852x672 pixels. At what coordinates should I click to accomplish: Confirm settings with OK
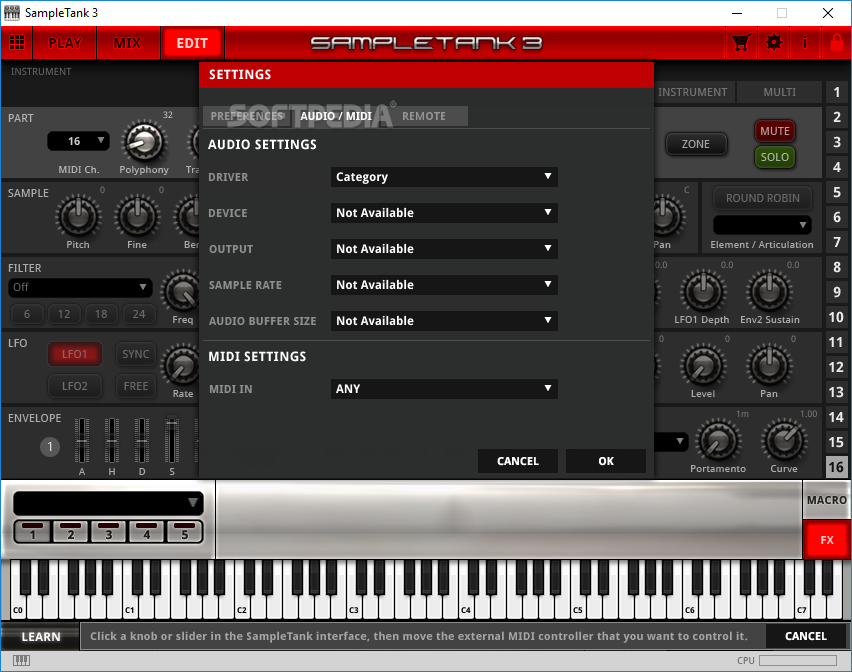click(x=606, y=461)
